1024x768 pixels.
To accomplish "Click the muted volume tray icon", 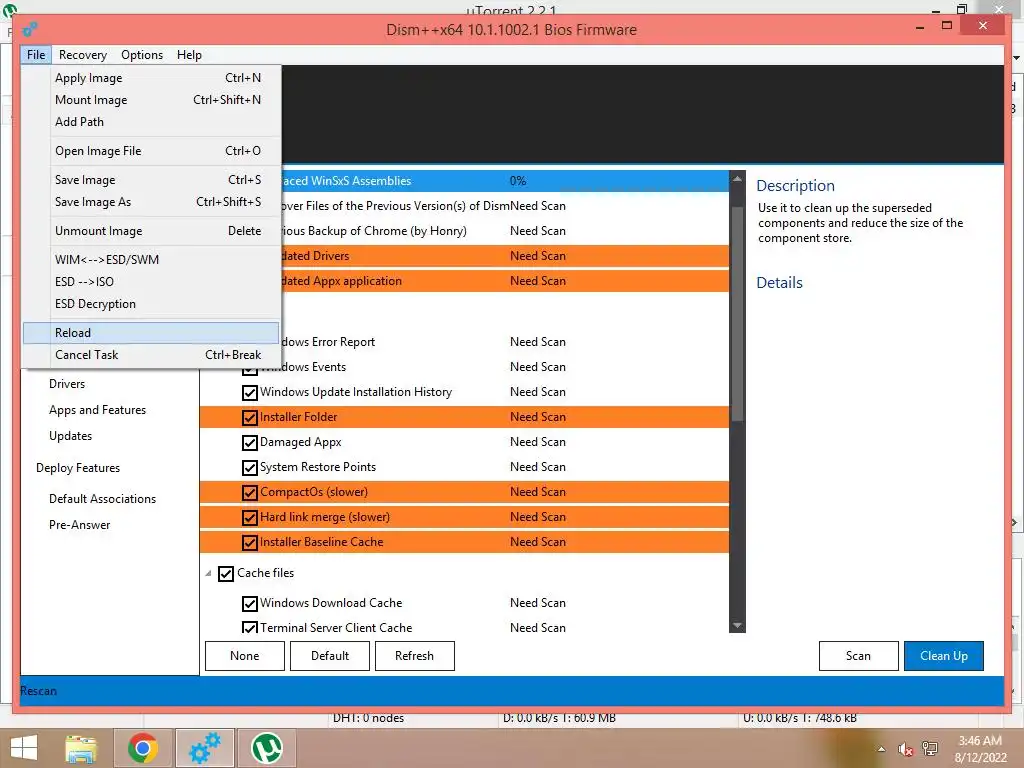I will pos(905,749).
